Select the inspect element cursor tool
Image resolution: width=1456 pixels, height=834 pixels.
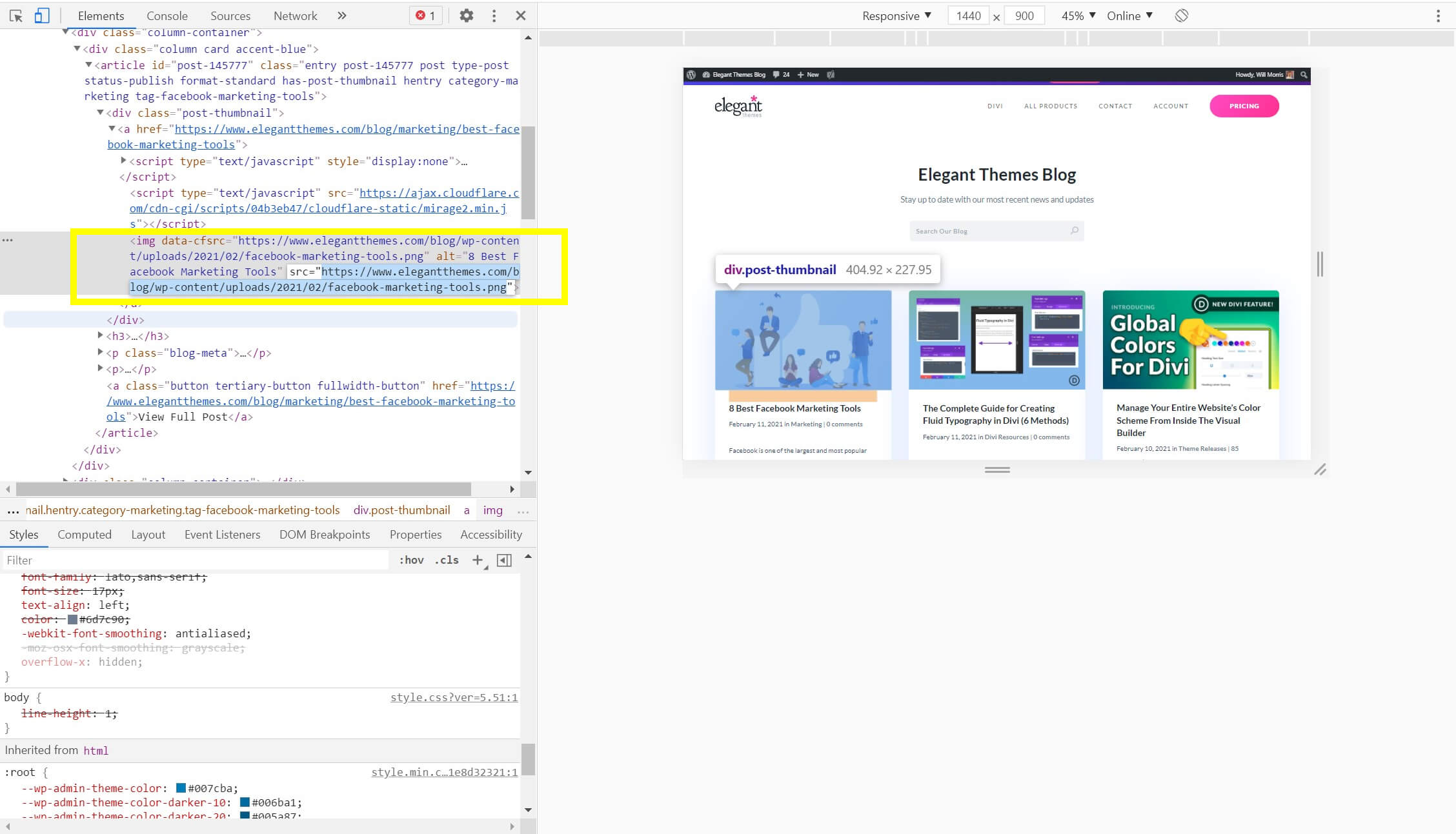(x=16, y=15)
